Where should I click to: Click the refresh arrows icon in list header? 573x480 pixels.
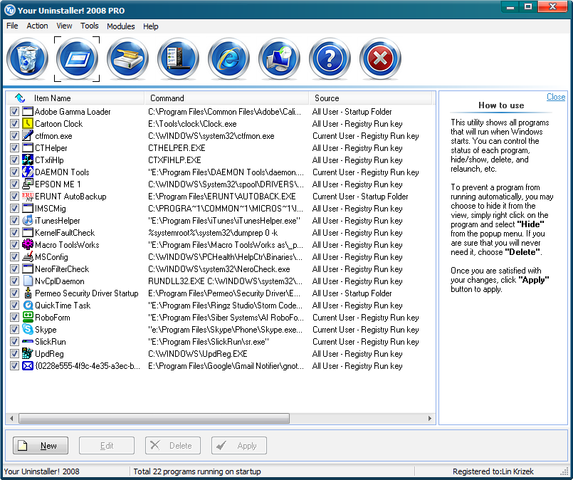point(20,98)
